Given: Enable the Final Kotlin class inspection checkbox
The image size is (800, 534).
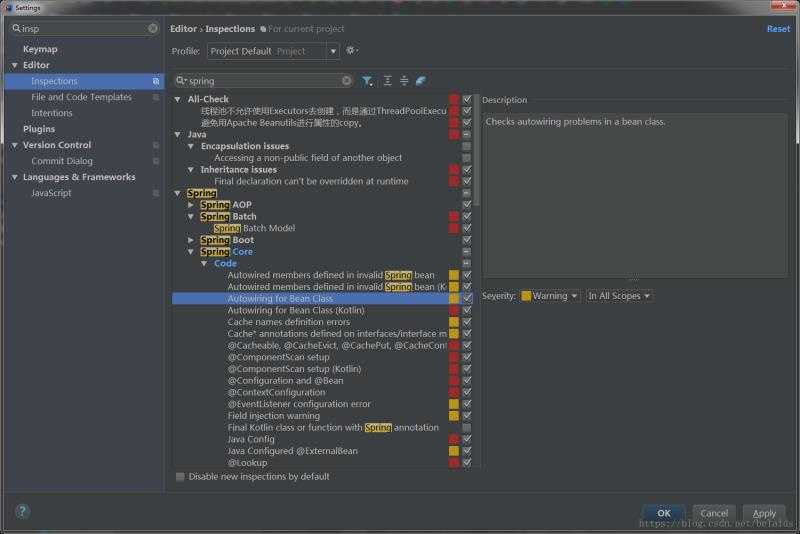Looking at the screenshot, I should tap(467, 427).
